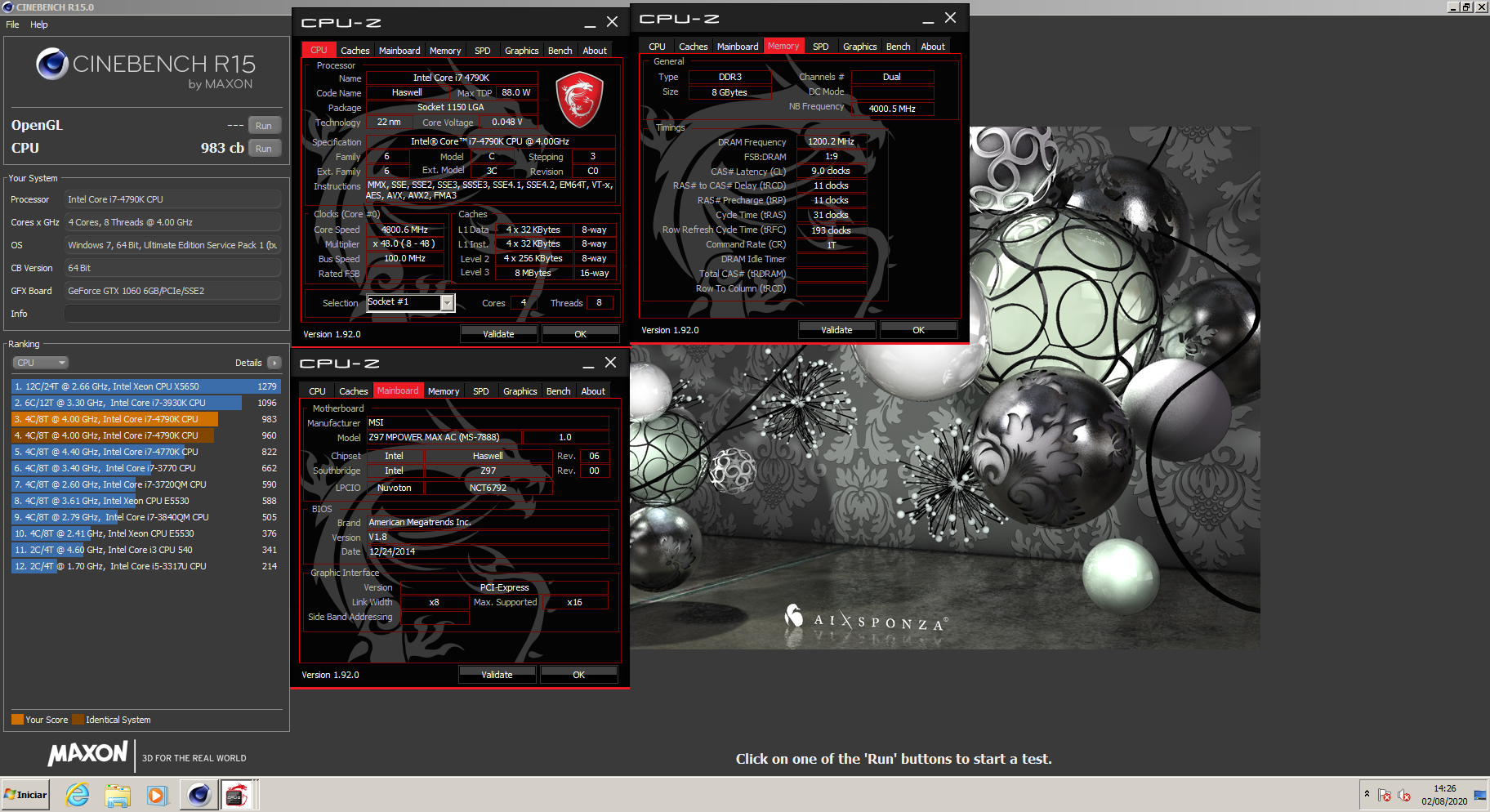Open About tab in top-left CPU-Z

pyautogui.click(x=595, y=51)
